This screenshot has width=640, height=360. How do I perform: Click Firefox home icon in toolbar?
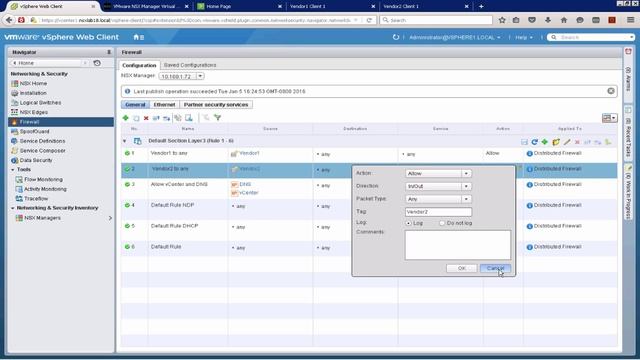pos(564,20)
